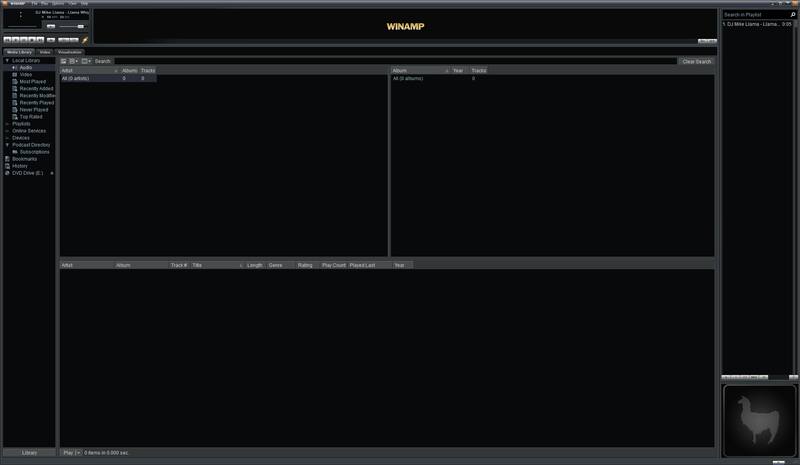
Task: Toggle repeat in the player
Action: pos(76,40)
